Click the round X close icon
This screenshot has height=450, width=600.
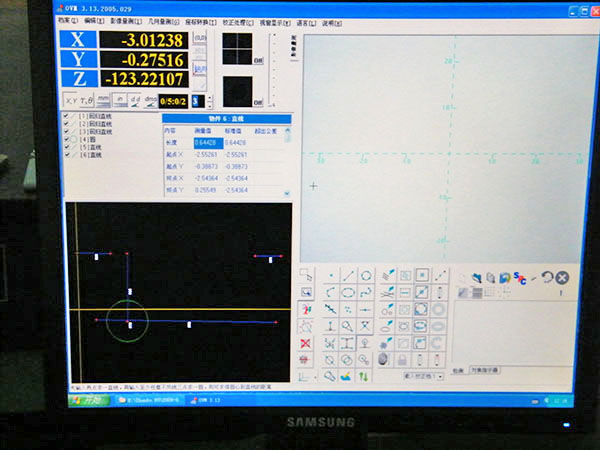pos(562,277)
